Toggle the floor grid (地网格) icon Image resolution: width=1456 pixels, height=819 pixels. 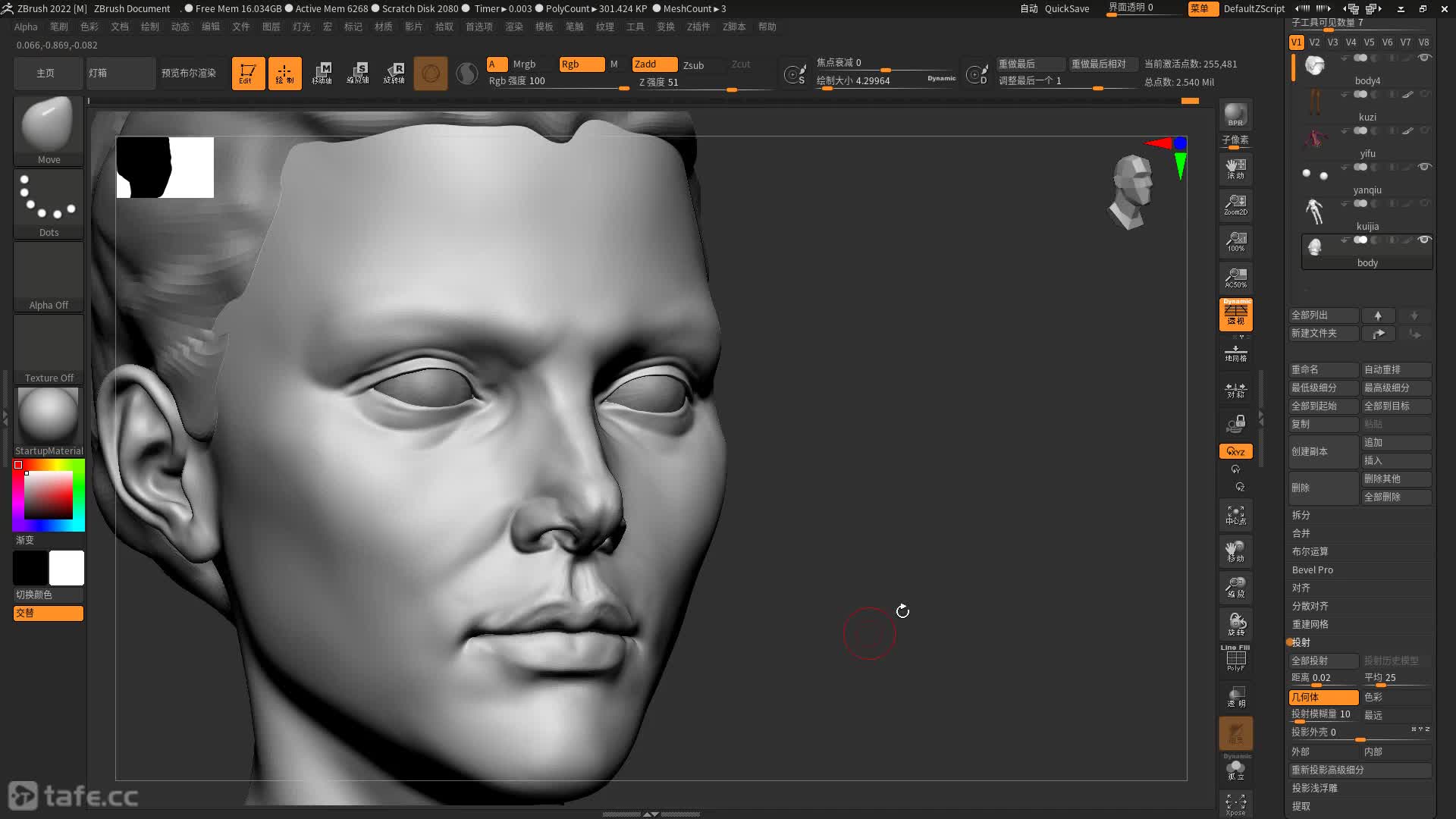1235,353
